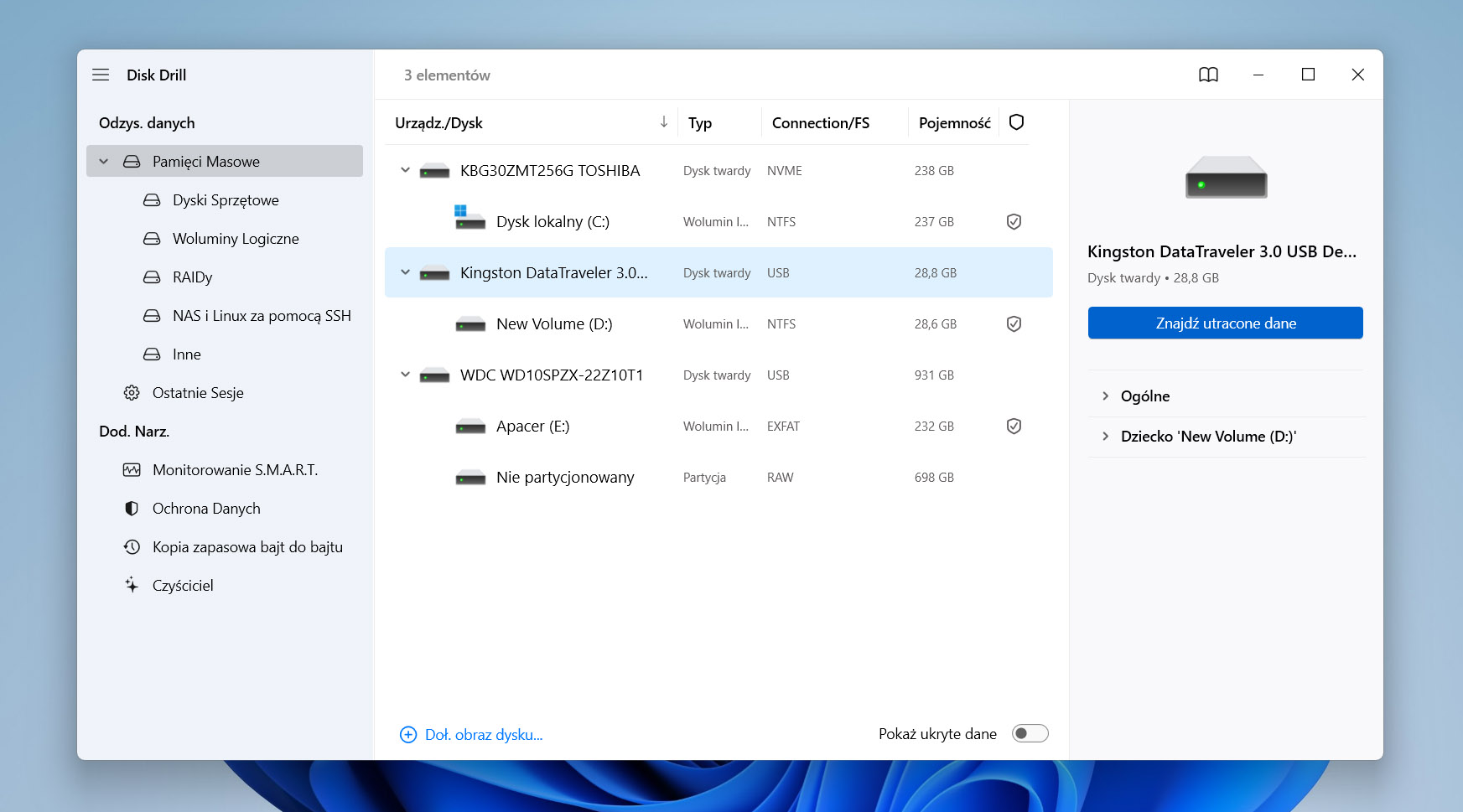The image size is (1463, 812).
Task: Click the RAW file system cell
Action: [780, 478]
